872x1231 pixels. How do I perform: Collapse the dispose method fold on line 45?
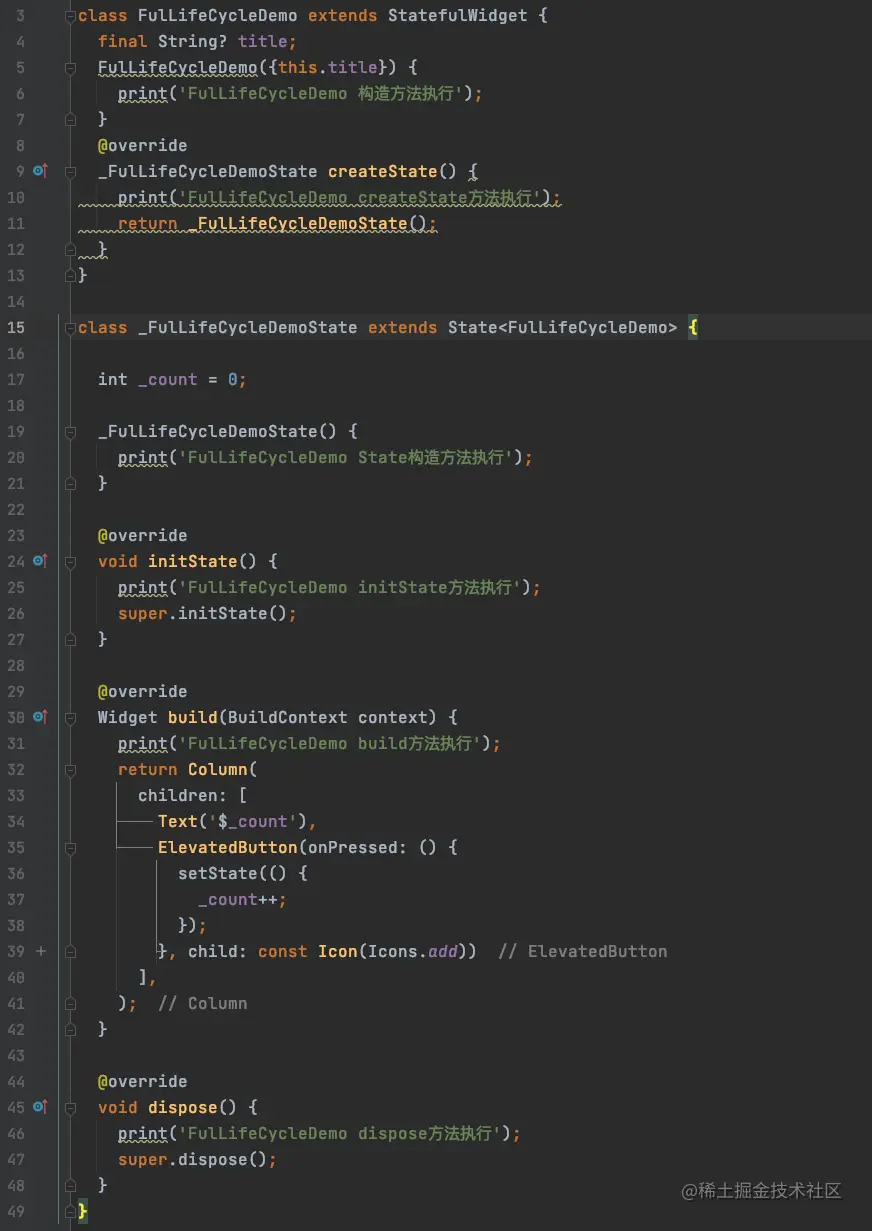click(x=70, y=1107)
